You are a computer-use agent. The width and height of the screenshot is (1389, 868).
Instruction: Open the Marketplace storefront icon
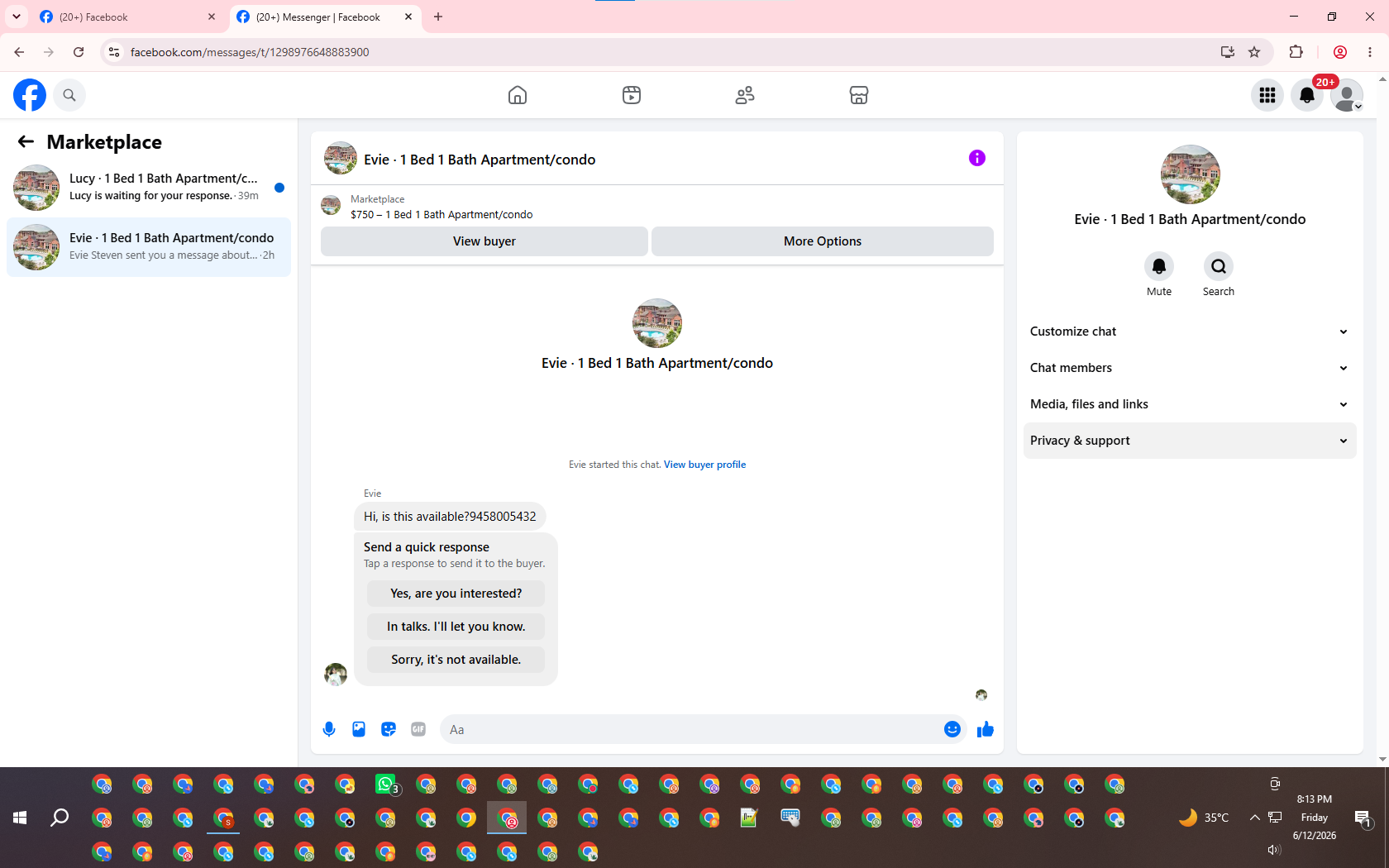pos(859,95)
